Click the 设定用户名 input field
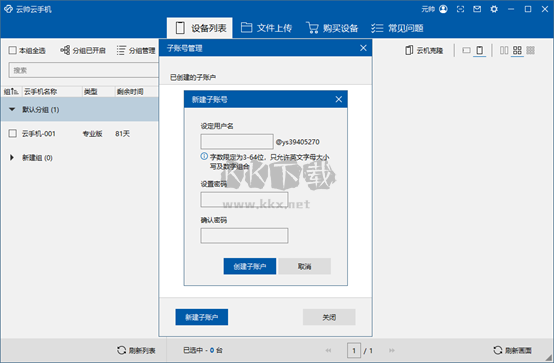The image size is (554, 363). 237,141
